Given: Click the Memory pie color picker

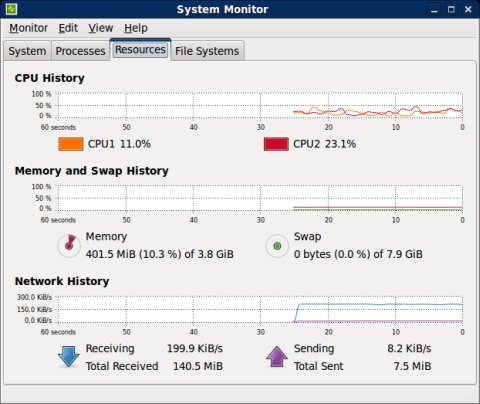Looking at the screenshot, I should [69, 246].
